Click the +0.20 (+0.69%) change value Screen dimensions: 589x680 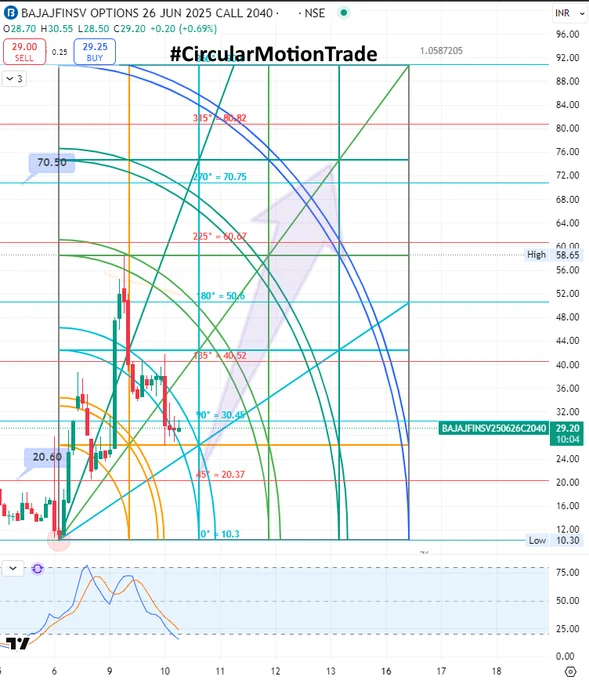tap(183, 29)
